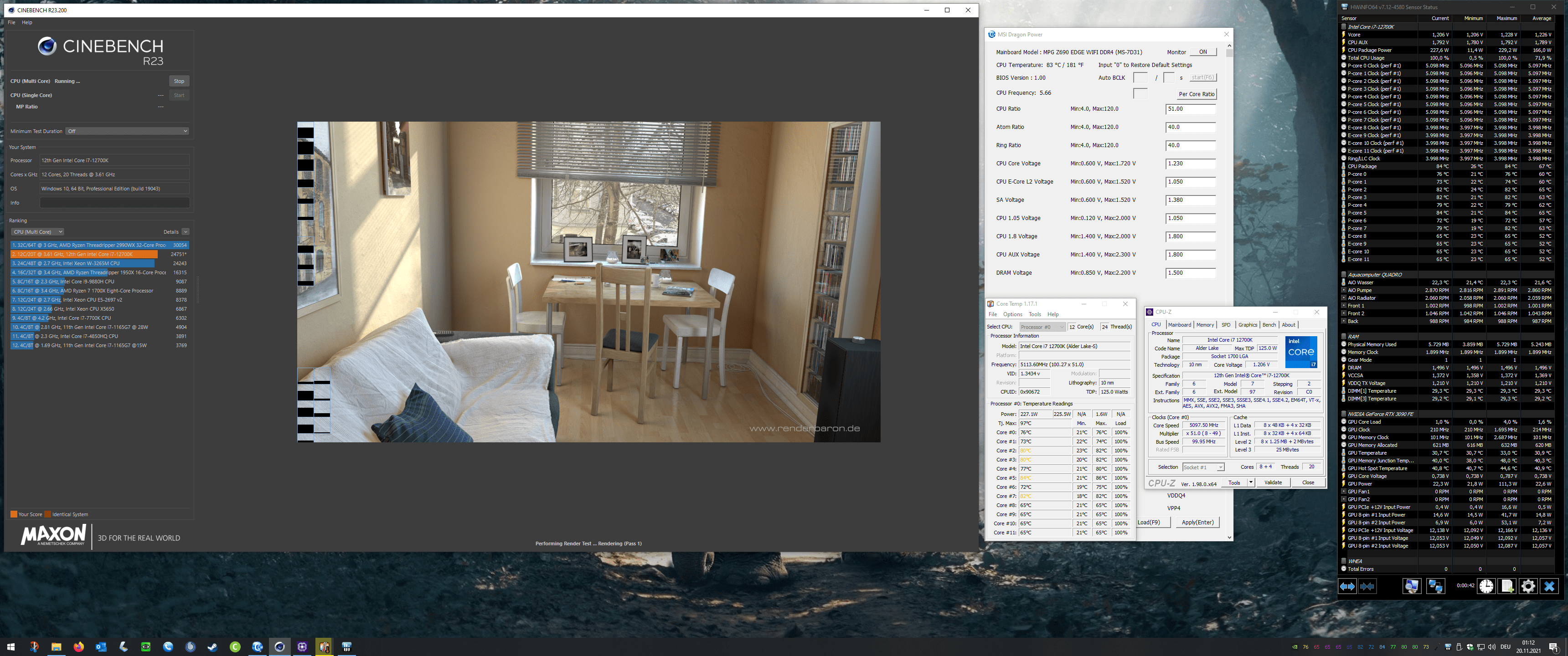Open Cinebench File menu

tap(11, 22)
